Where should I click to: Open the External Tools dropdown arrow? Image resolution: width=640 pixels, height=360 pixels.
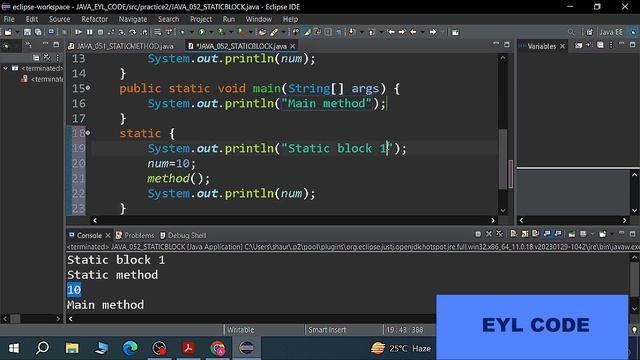[250, 32]
